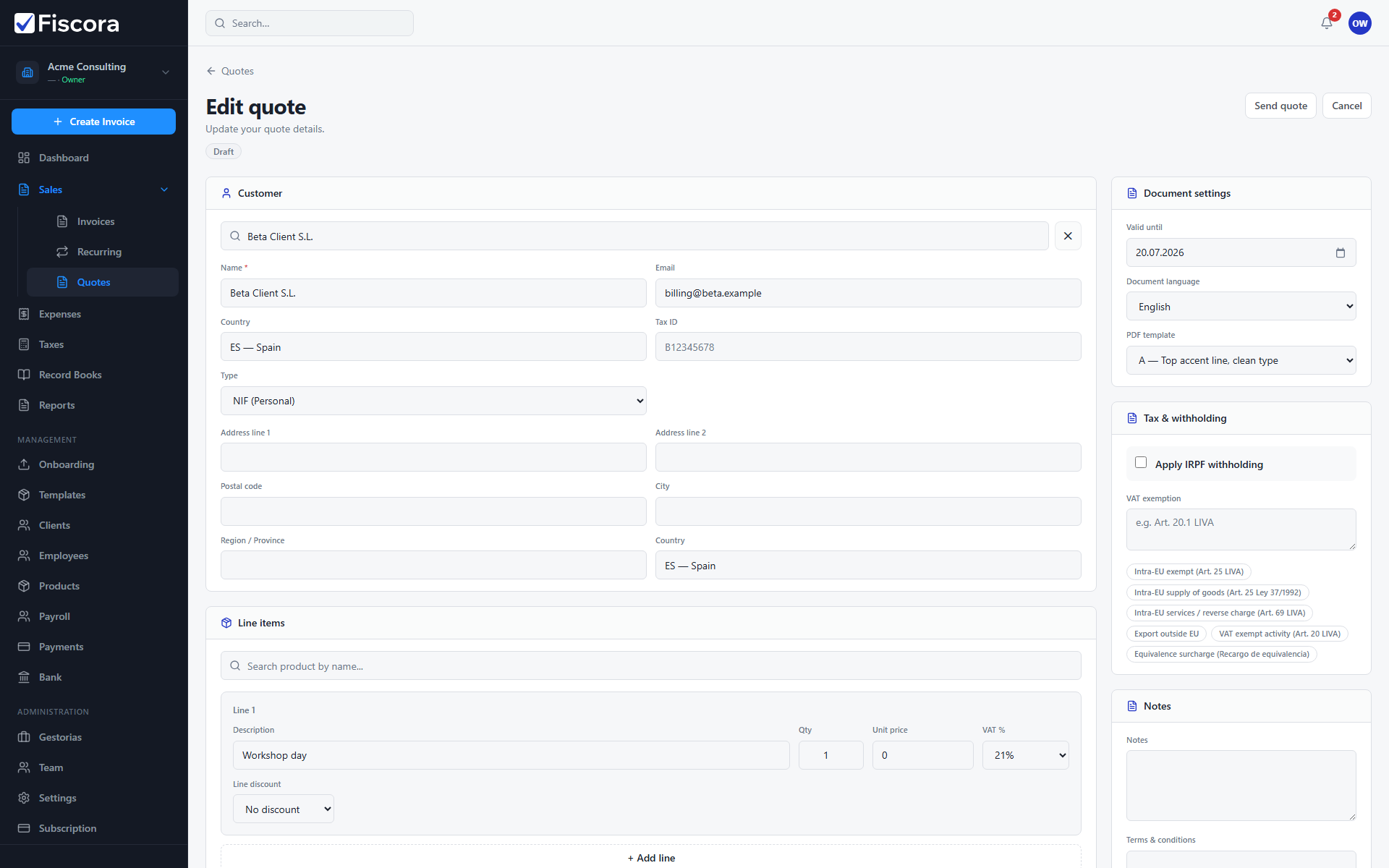Click the Gestorias briefcase icon
1389x868 pixels.
coord(24,737)
